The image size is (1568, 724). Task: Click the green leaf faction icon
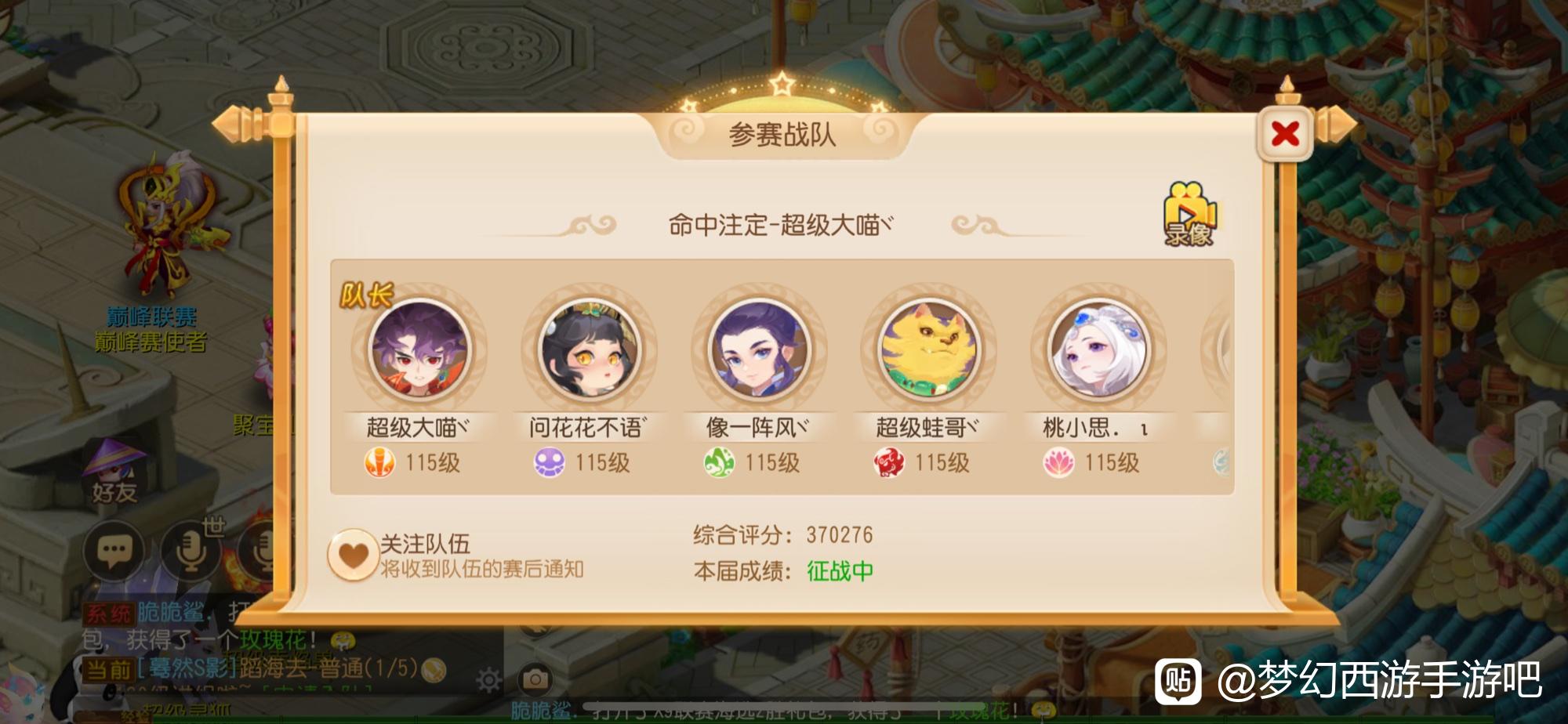pyautogui.click(x=719, y=462)
